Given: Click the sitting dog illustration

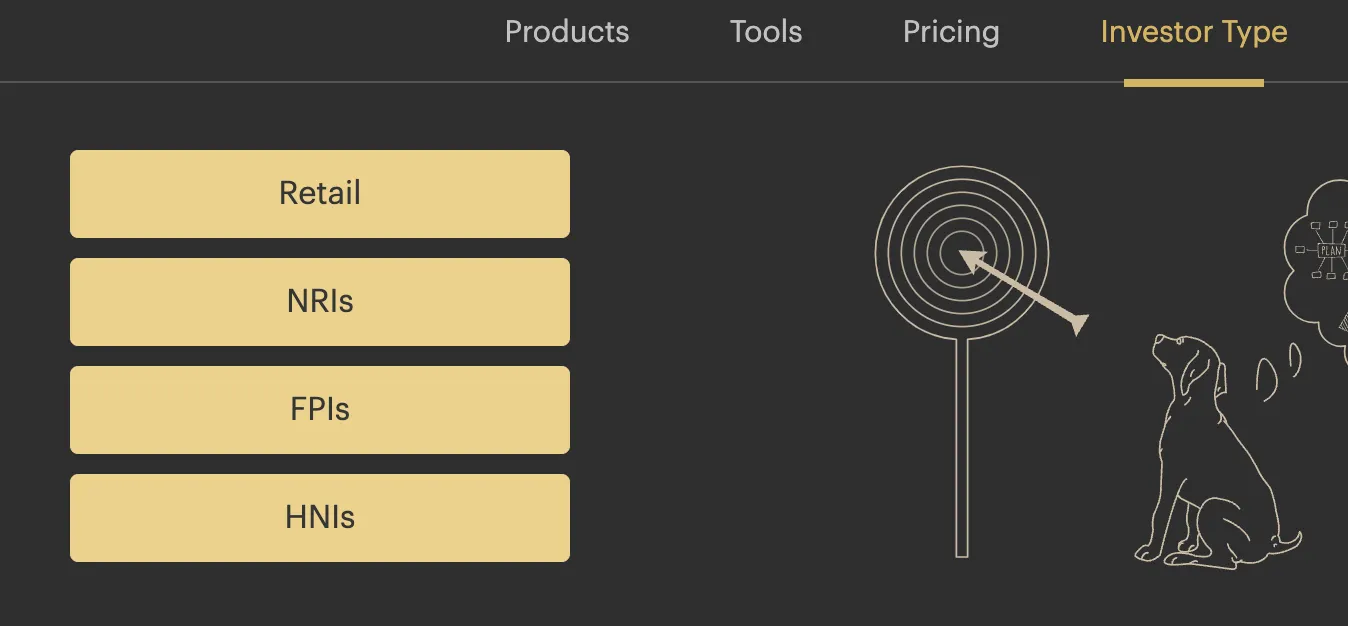Looking at the screenshot, I should (1218, 452).
